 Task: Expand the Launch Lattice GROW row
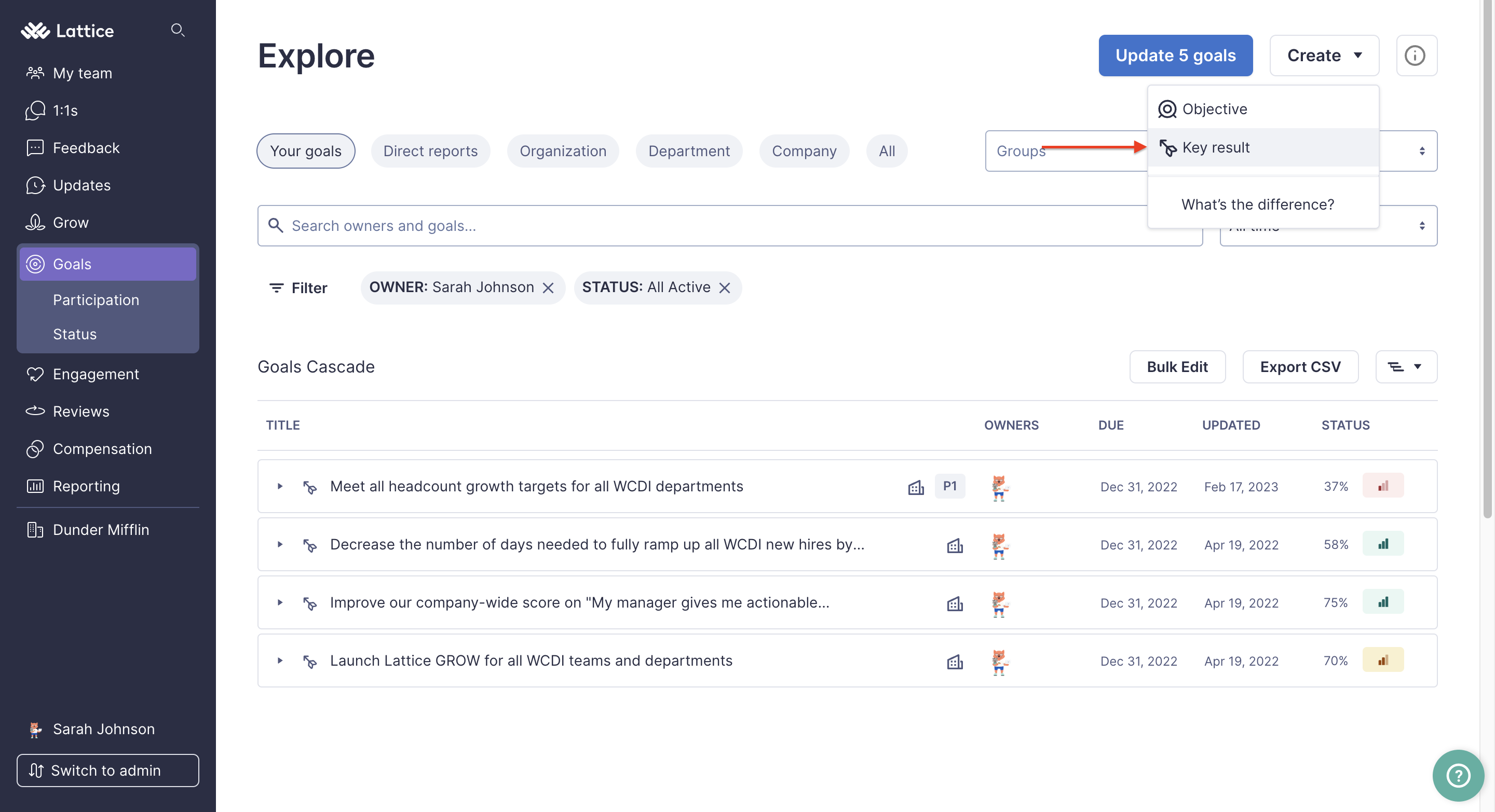[280, 660]
